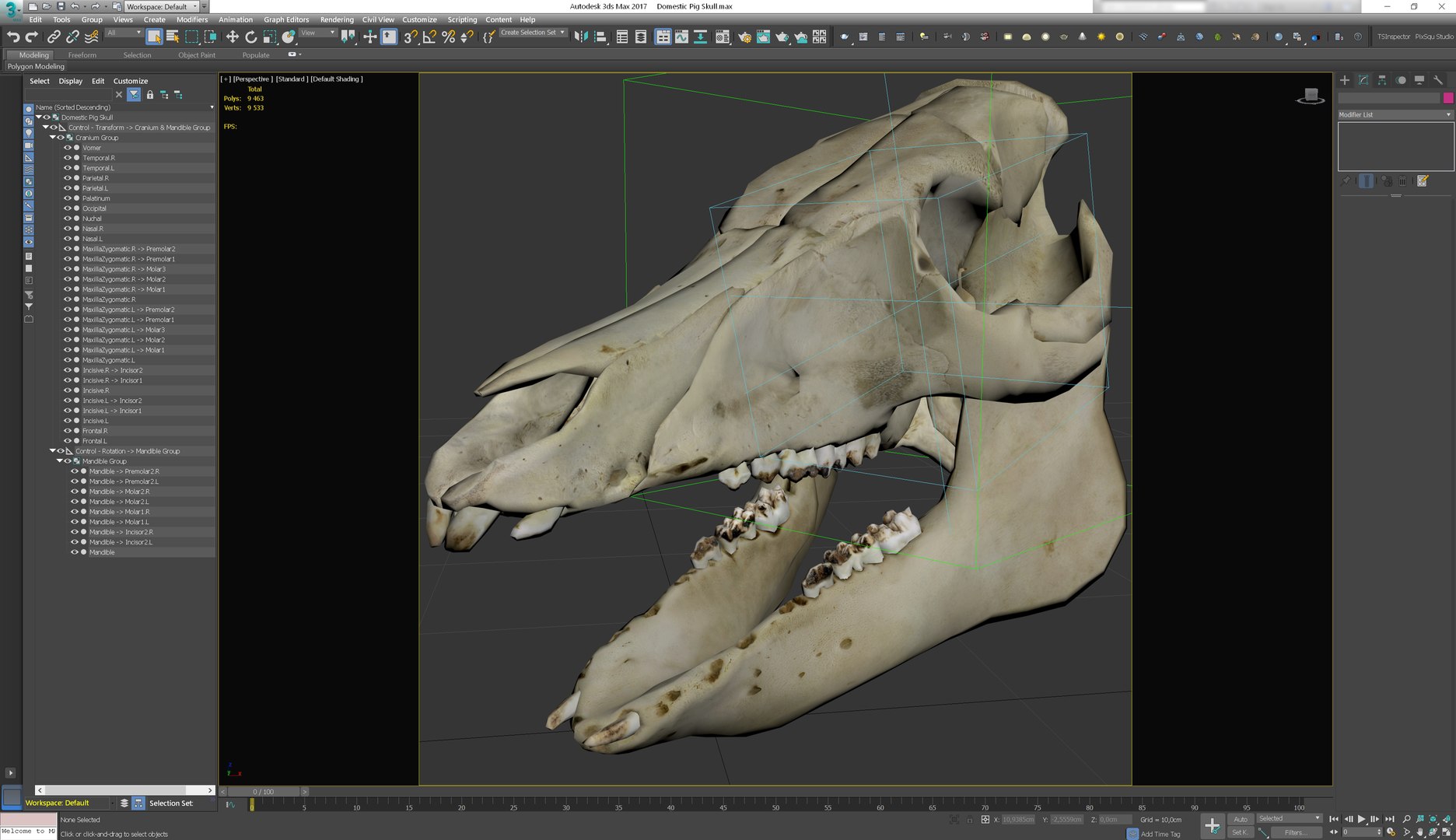The image size is (1456, 840).
Task: Open the Modify tab in command panel
Action: click(1363, 80)
